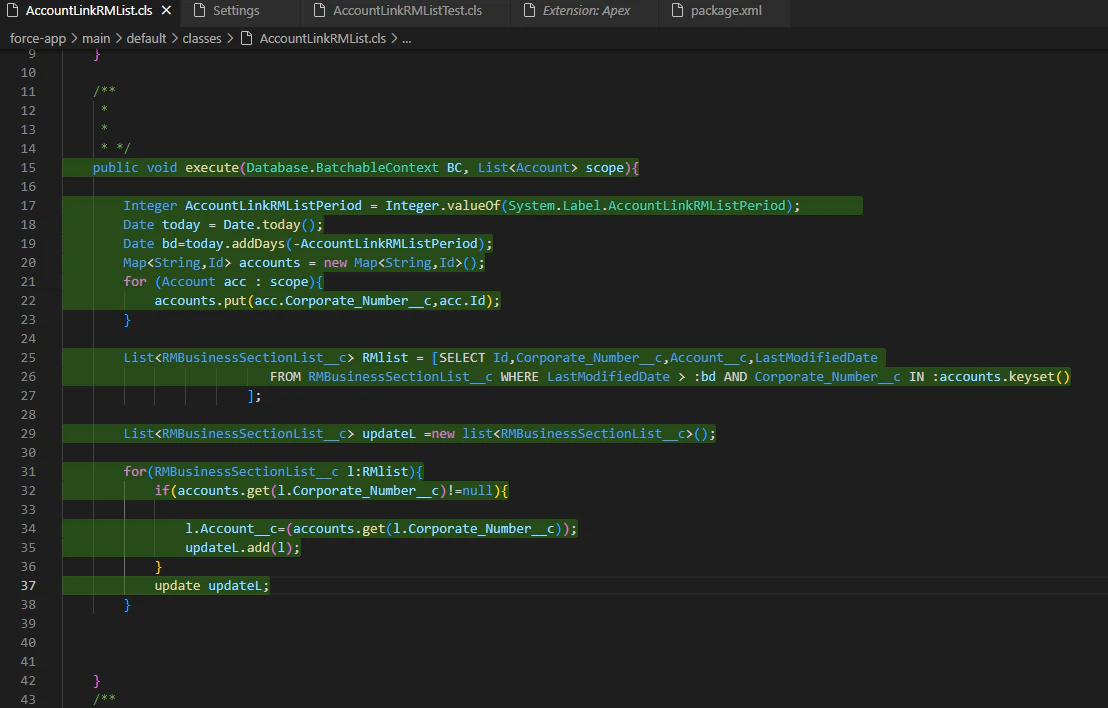Click addDays on line 19
This screenshot has height=708, width=1108.
point(258,244)
